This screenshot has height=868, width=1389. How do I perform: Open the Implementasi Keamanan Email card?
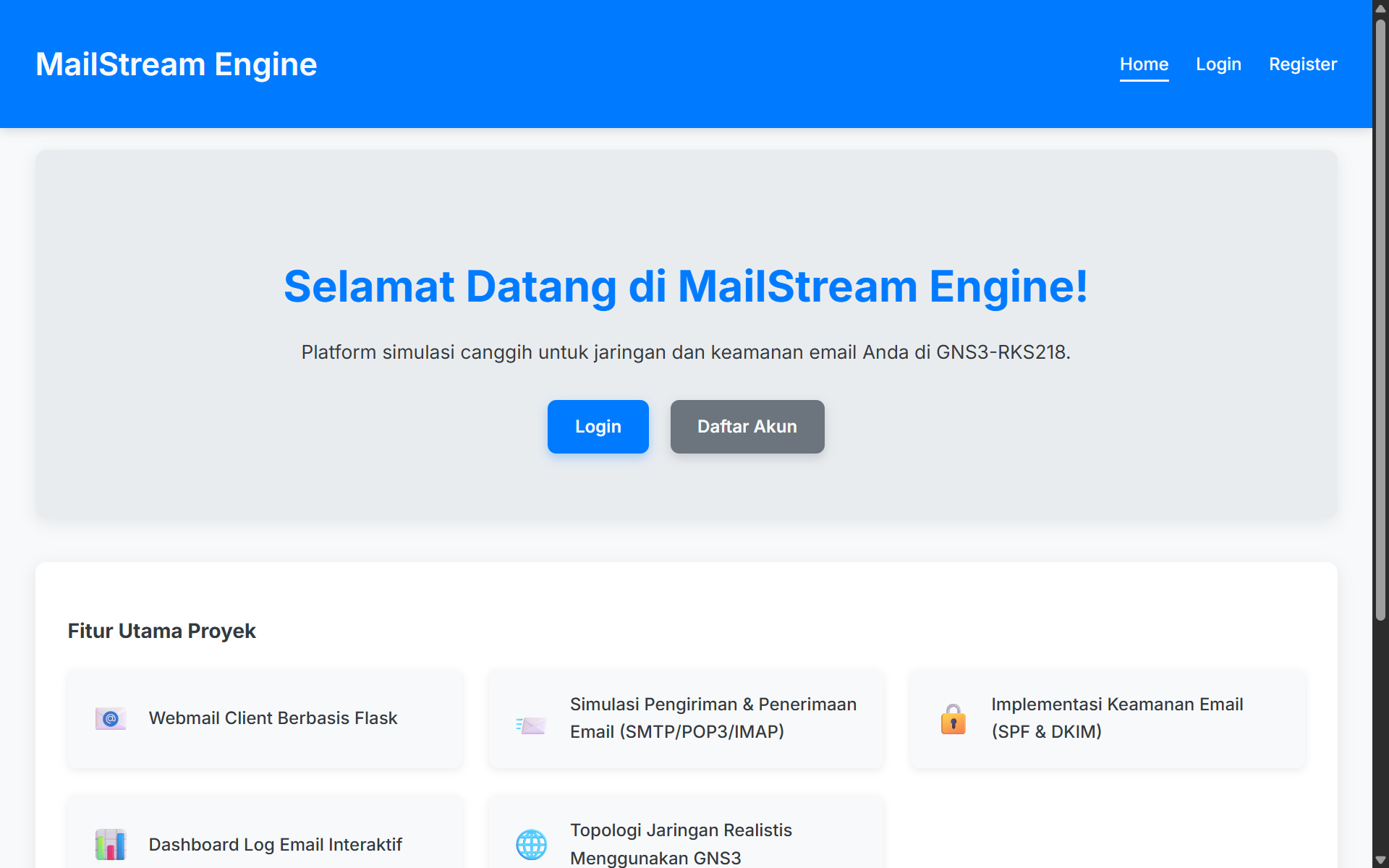(x=1106, y=718)
